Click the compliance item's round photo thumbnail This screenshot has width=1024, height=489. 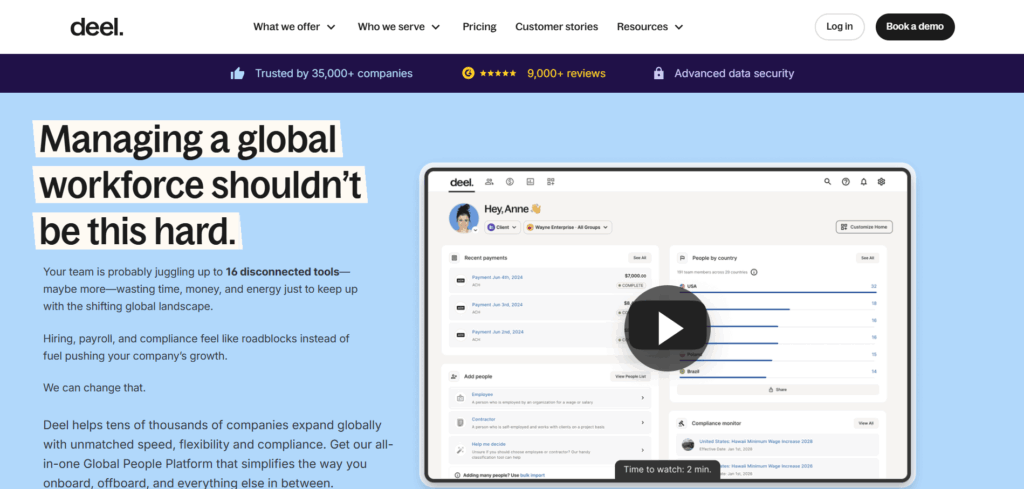tap(688, 445)
